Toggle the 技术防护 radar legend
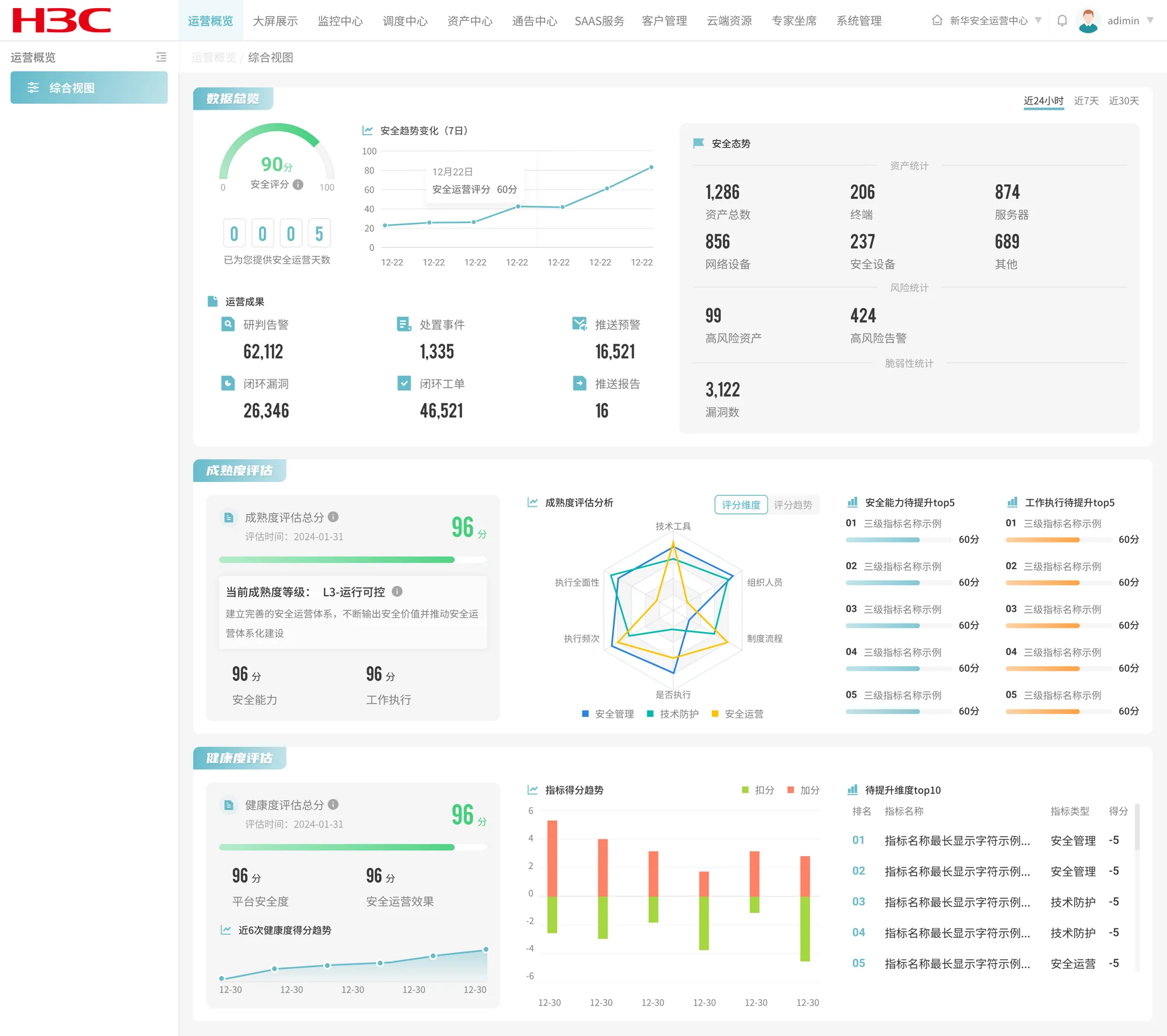Image resolution: width=1167 pixels, height=1036 pixels. click(673, 714)
